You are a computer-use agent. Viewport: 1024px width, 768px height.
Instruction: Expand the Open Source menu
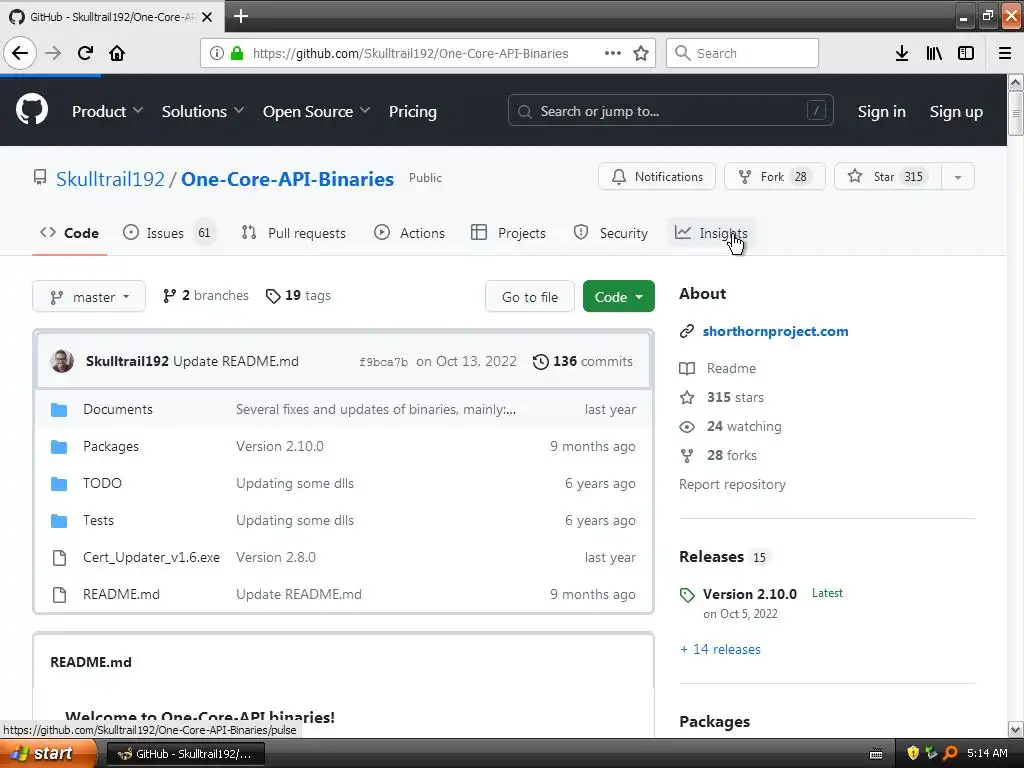tap(316, 112)
